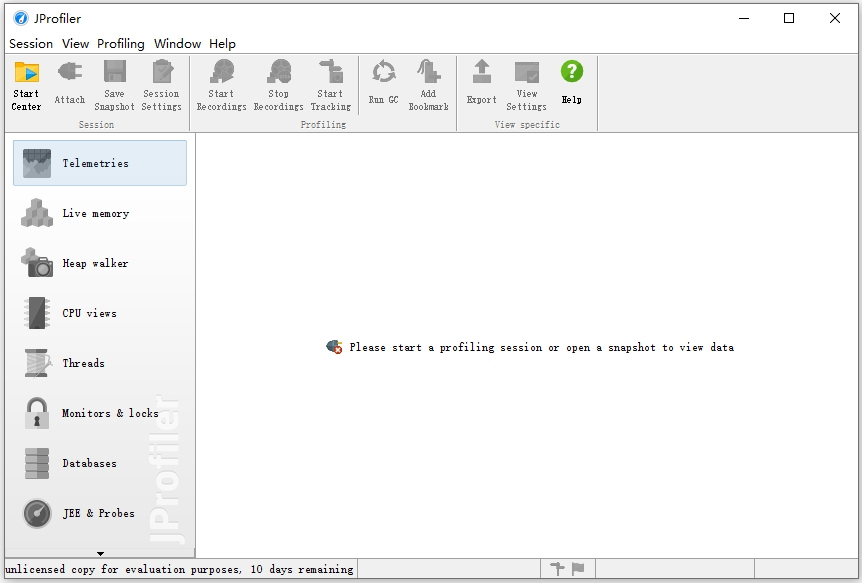
Task: Open Session Settings from toolbar
Action: click(162, 85)
